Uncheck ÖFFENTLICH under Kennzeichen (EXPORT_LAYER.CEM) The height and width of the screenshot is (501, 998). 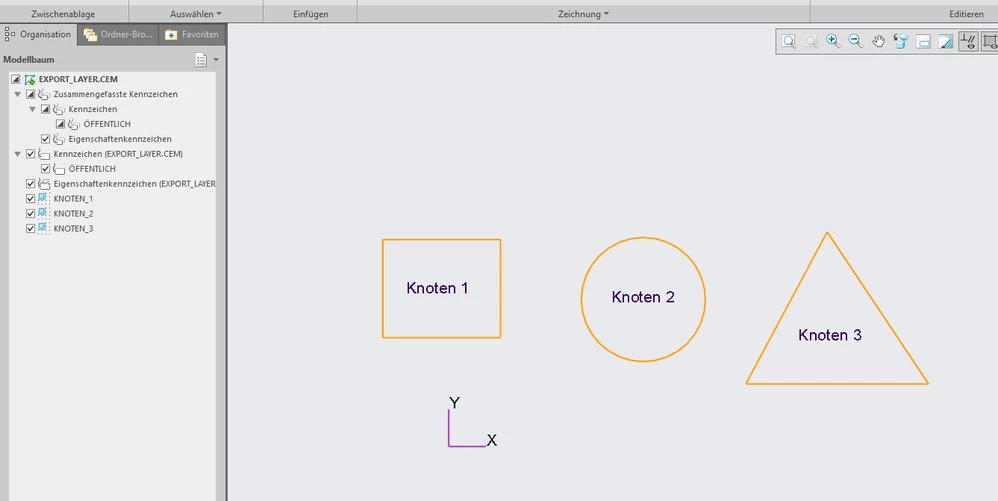pos(45,169)
